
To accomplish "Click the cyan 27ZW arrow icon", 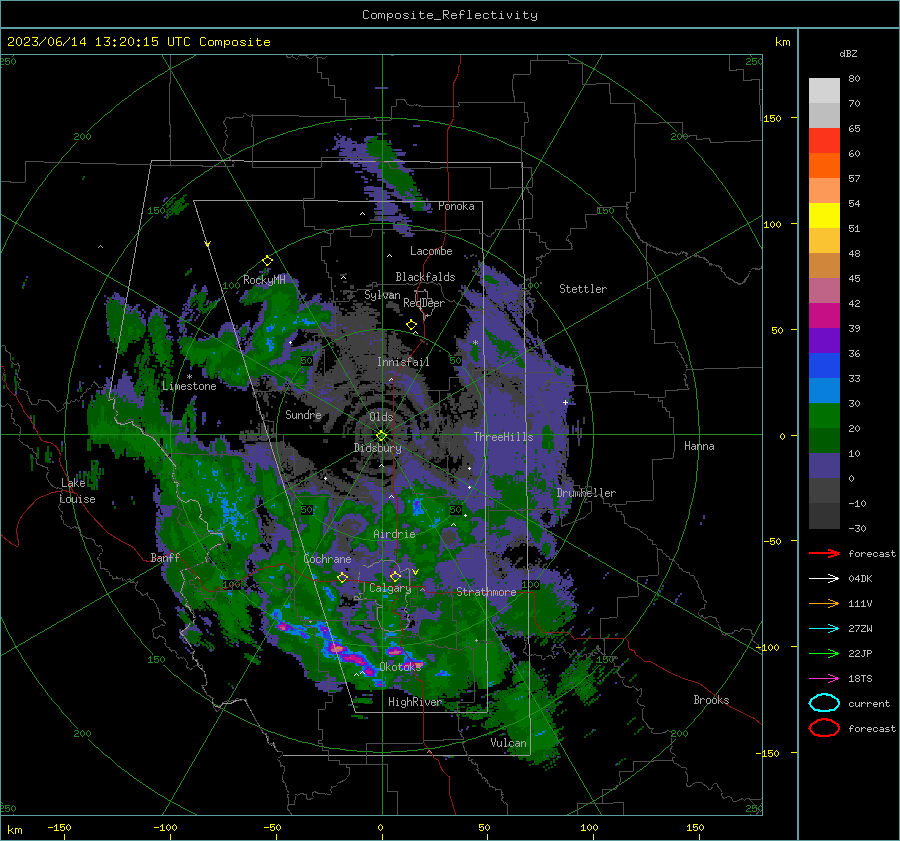I will pyautogui.click(x=824, y=628).
